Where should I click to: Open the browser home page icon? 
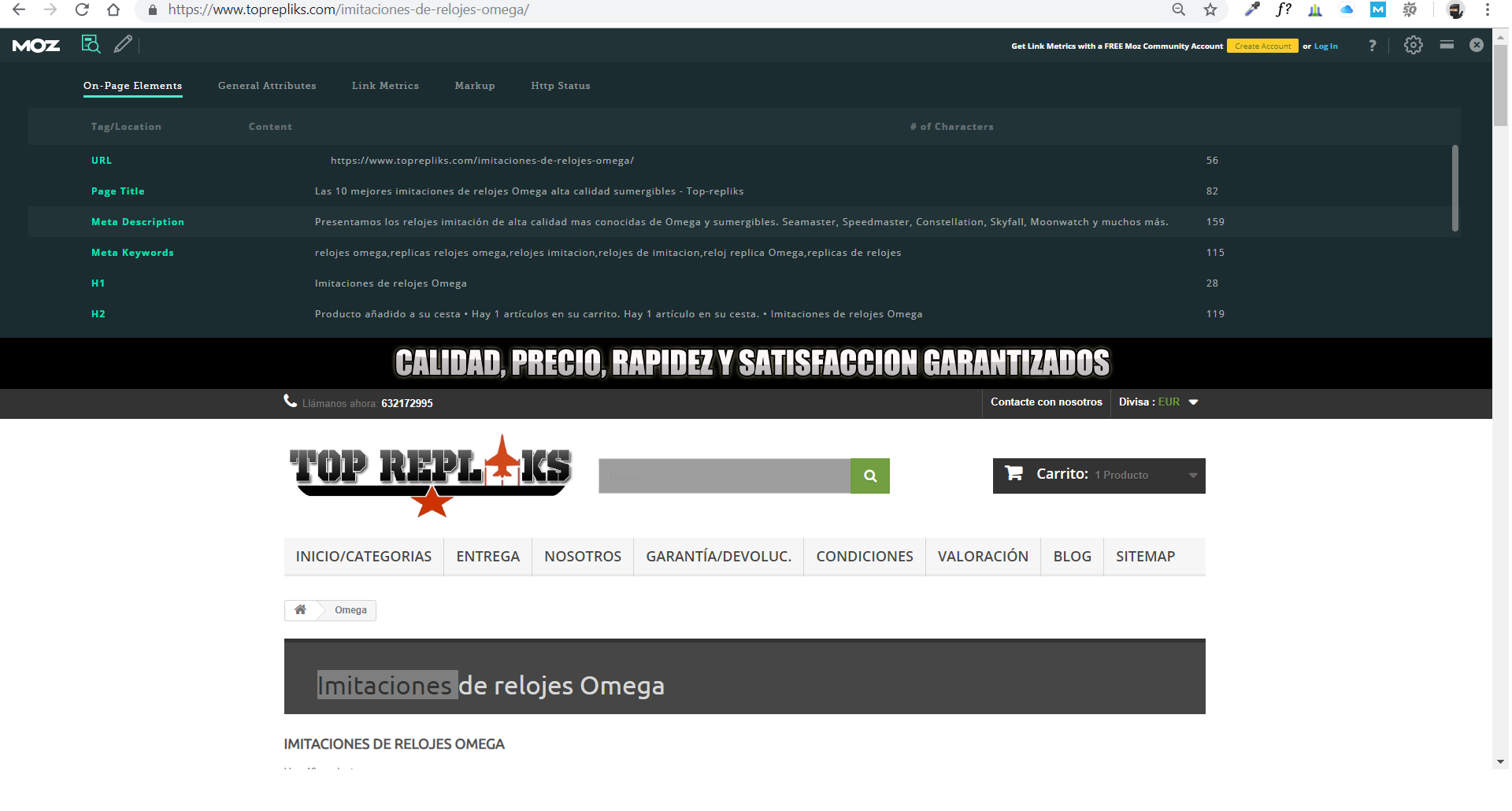click(x=113, y=10)
